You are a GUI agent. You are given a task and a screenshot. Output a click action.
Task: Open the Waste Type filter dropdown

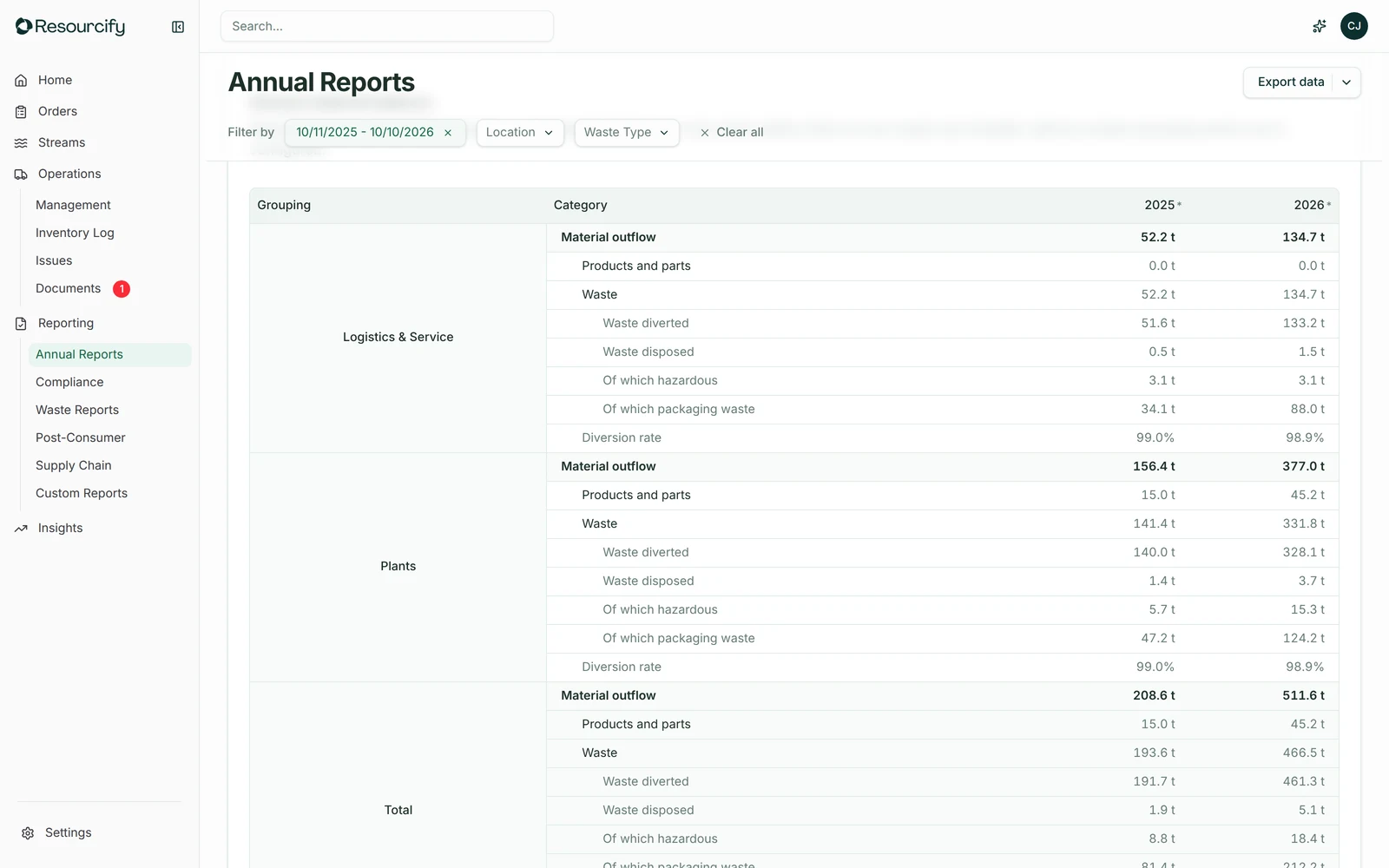coord(627,132)
